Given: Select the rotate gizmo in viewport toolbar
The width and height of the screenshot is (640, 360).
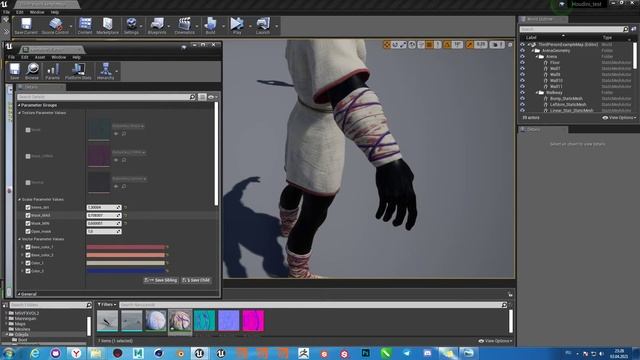Looking at the screenshot, I should (x=395, y=44).
